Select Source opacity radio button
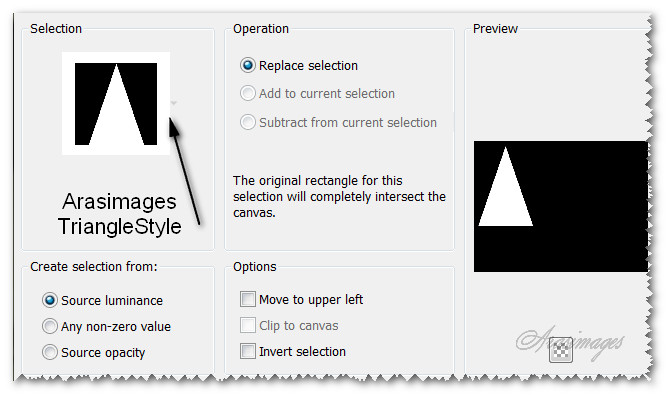This screenshot has width=672, height=400. pyautogui.click(x=50, y=352)
